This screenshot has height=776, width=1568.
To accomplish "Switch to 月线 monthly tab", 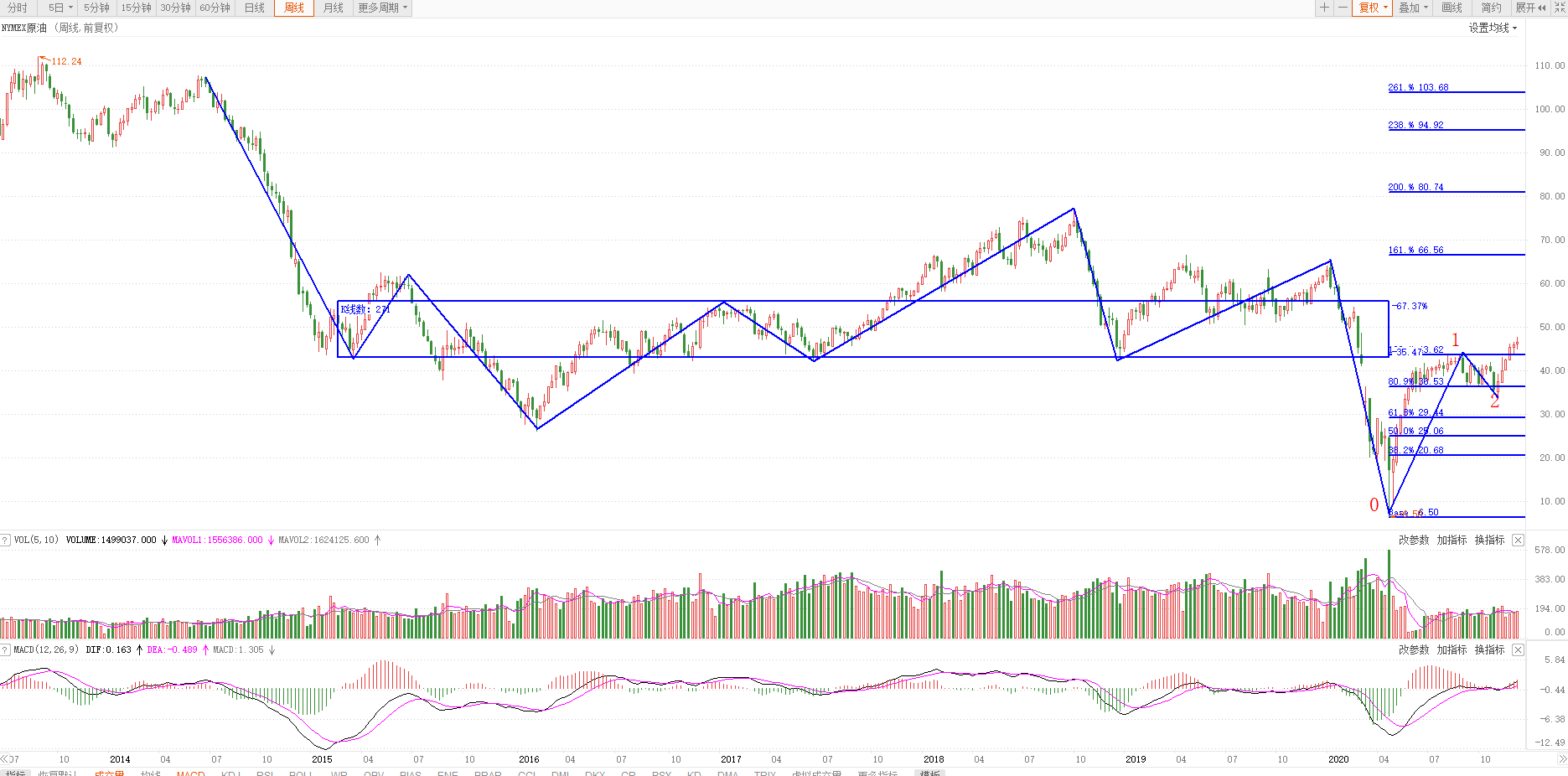I will coord(334,8).
